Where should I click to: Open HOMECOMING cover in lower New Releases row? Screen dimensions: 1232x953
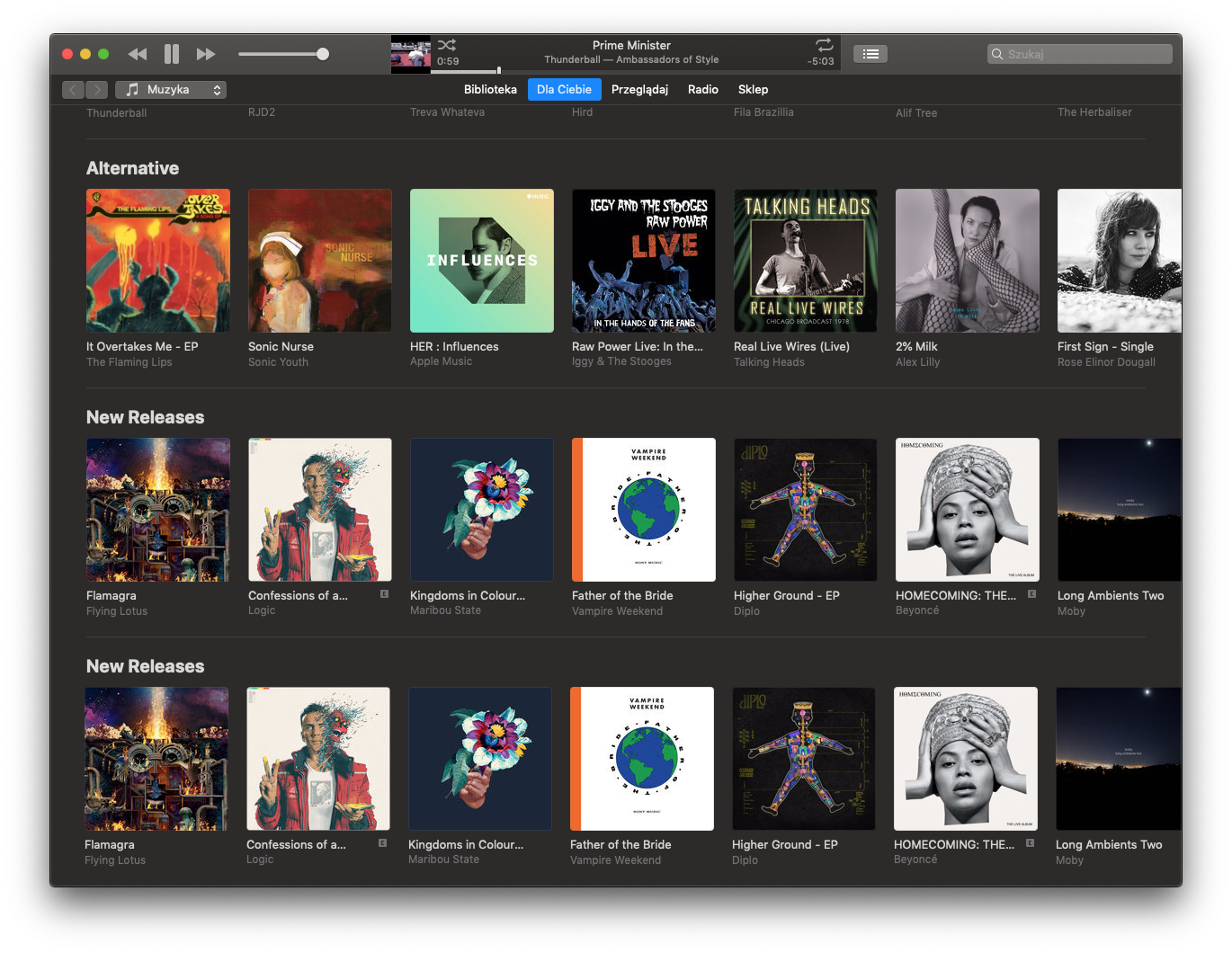[x=966, y=759]
